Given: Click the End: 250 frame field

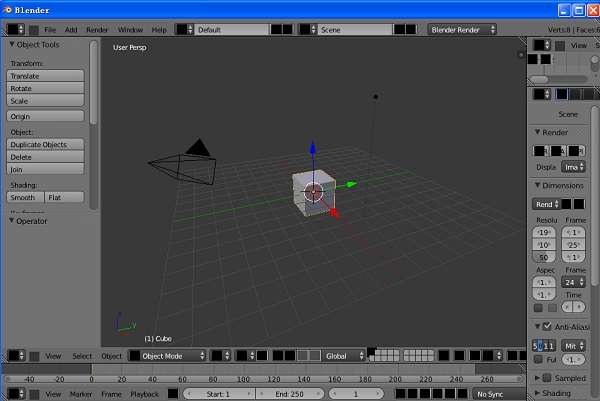Looking at the screenshot, I should pyautogui.click(x=290, y=394).
